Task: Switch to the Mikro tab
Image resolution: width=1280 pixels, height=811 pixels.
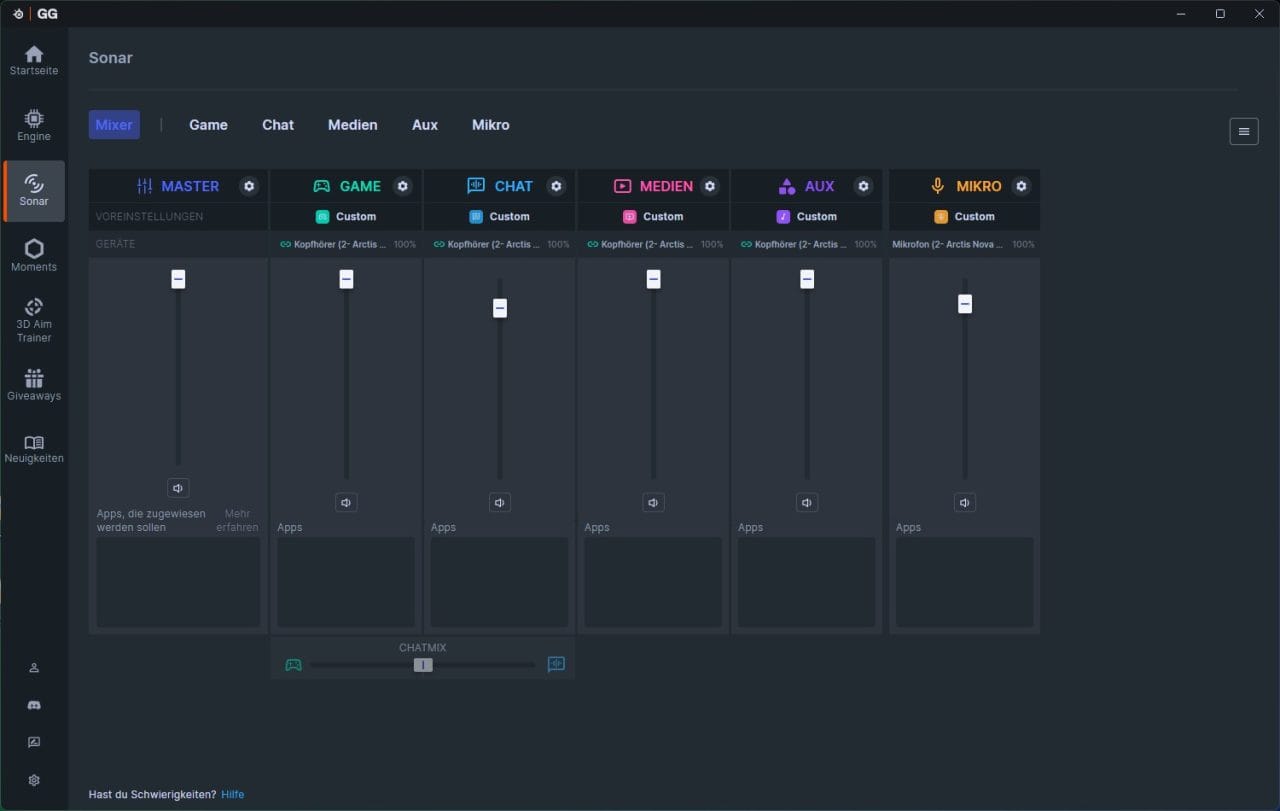Action: point(491,125)
